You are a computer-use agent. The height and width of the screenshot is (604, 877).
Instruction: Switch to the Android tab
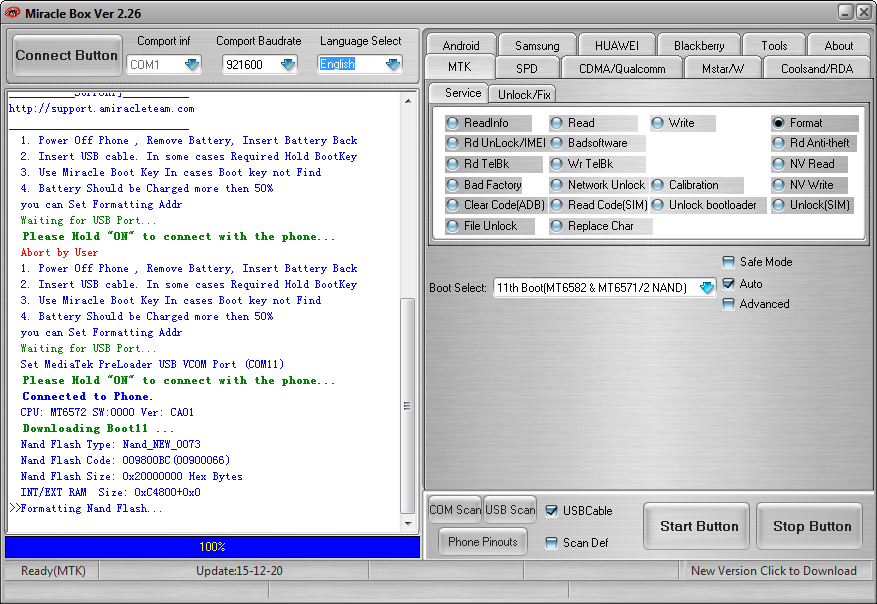tap(461, 45)
